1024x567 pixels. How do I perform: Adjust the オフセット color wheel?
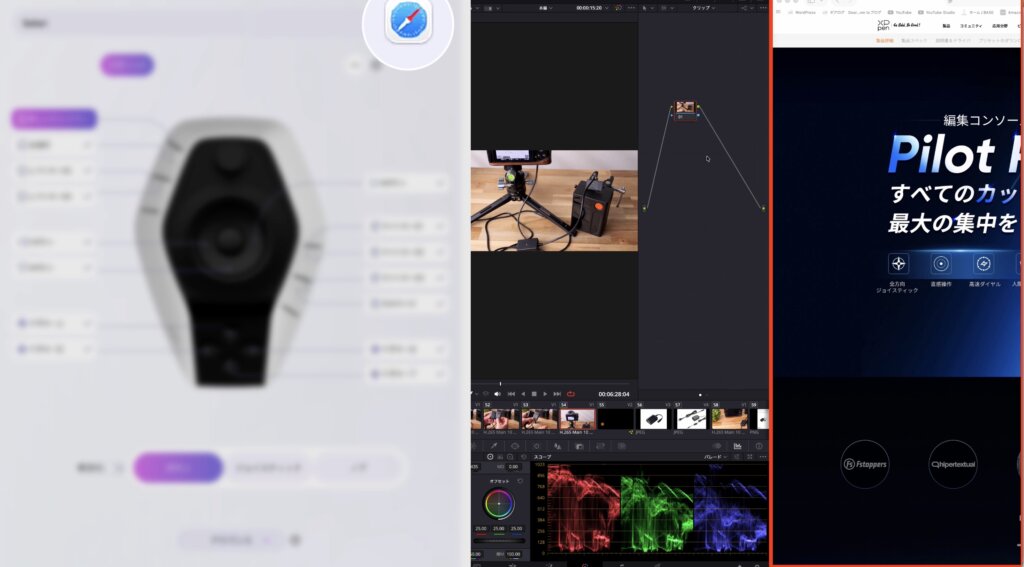(x=499, y=504)
